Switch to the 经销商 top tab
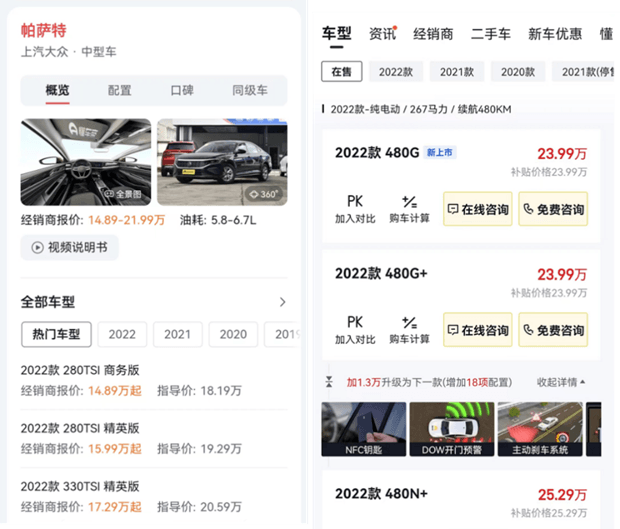This screenshot has width=620, height=529. click(x=433, y=34)
